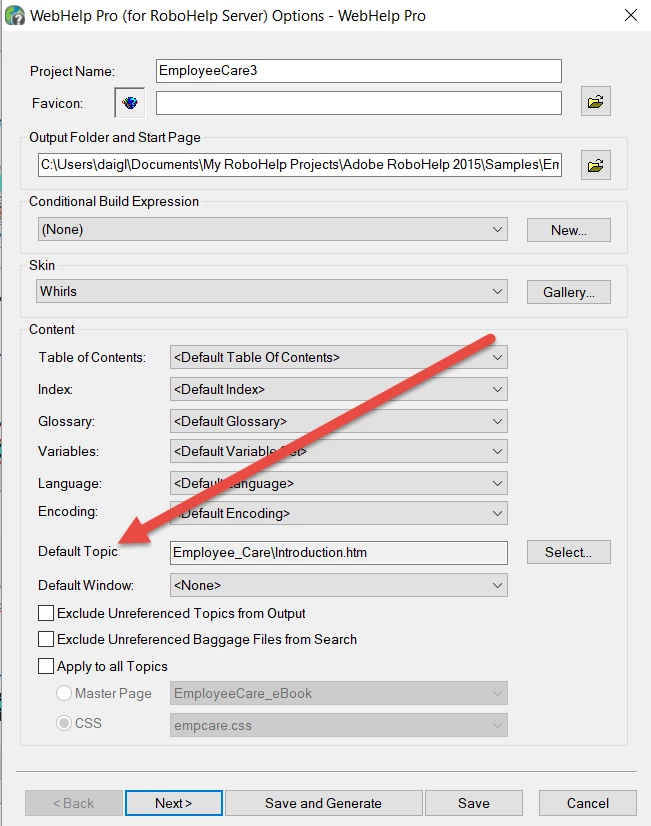Click the disabled Back button
651x826 pixels.
74,803
